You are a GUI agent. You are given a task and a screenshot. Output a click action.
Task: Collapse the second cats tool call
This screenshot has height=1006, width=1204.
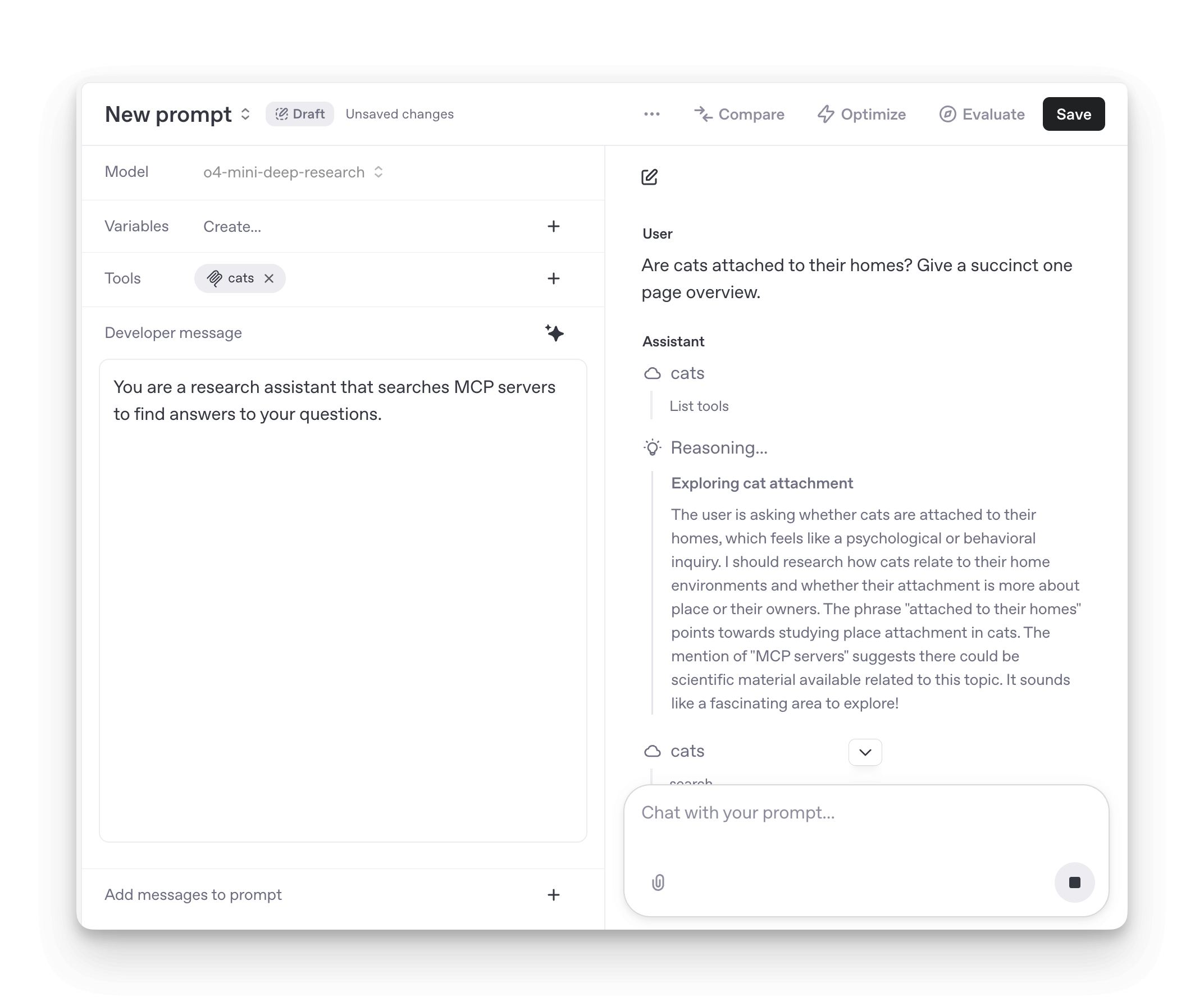point(865,752)
